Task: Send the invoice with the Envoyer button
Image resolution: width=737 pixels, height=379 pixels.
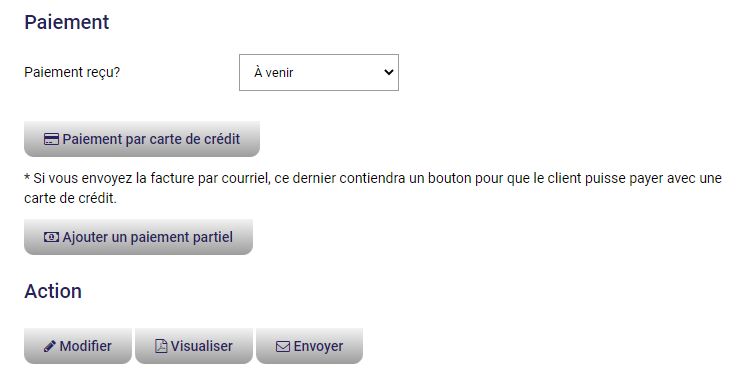Action: pos(309,346)
